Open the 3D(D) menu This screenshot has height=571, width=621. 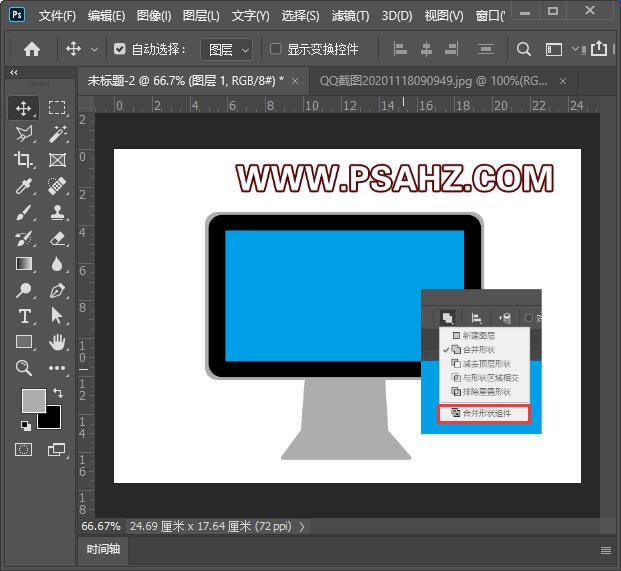[x=397, y=16]
